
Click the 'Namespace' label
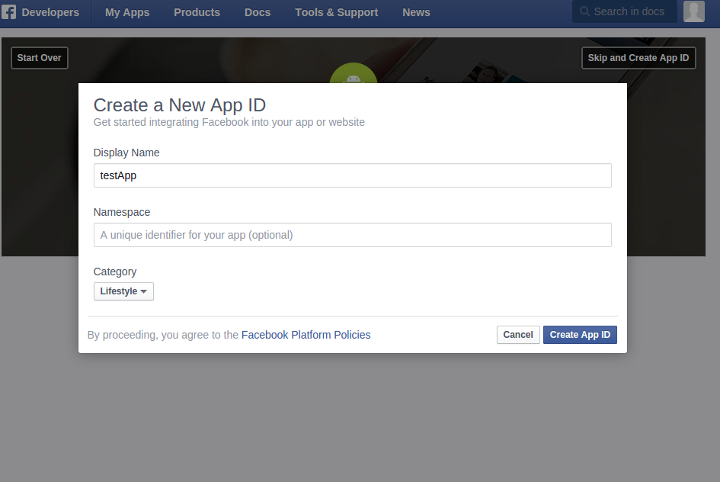122,212
